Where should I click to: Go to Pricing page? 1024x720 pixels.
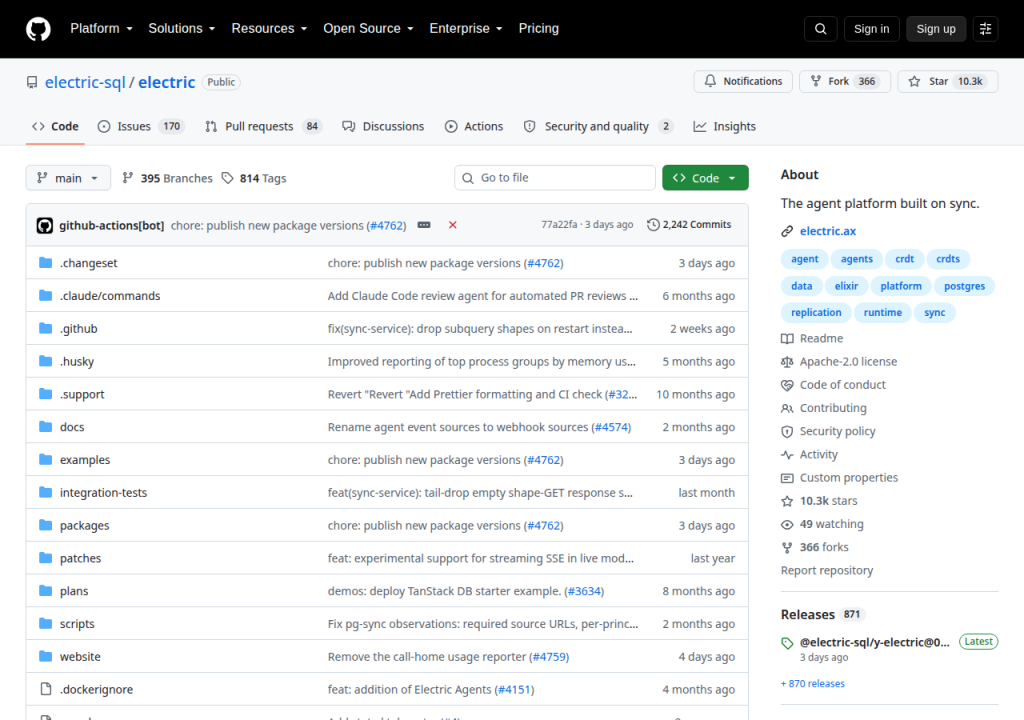click(x=538, y=29)
